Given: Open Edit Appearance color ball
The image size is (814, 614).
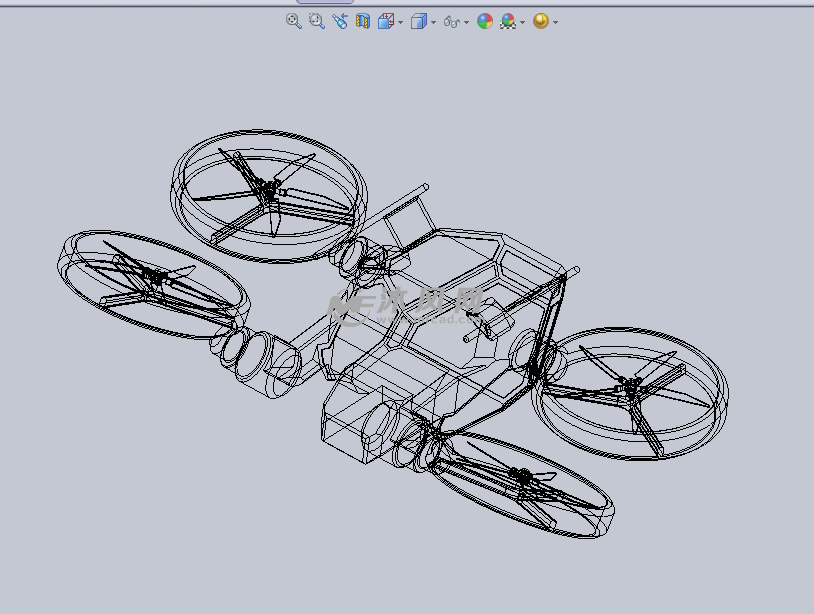Looking at the screenshot, I should (485, 21).
